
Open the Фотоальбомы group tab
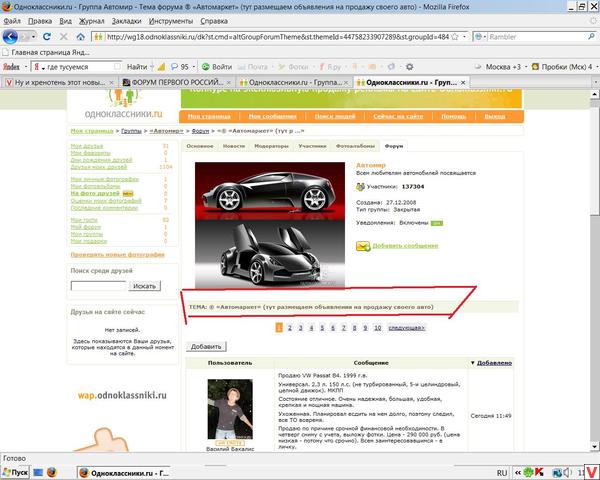tap(355, 146)
